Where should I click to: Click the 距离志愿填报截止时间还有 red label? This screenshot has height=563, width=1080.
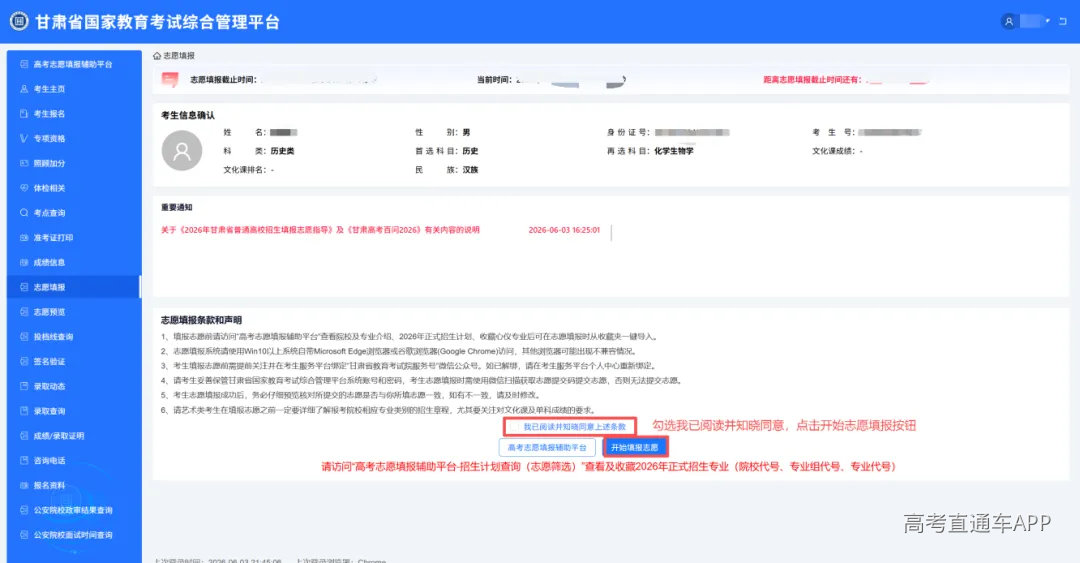812,80
